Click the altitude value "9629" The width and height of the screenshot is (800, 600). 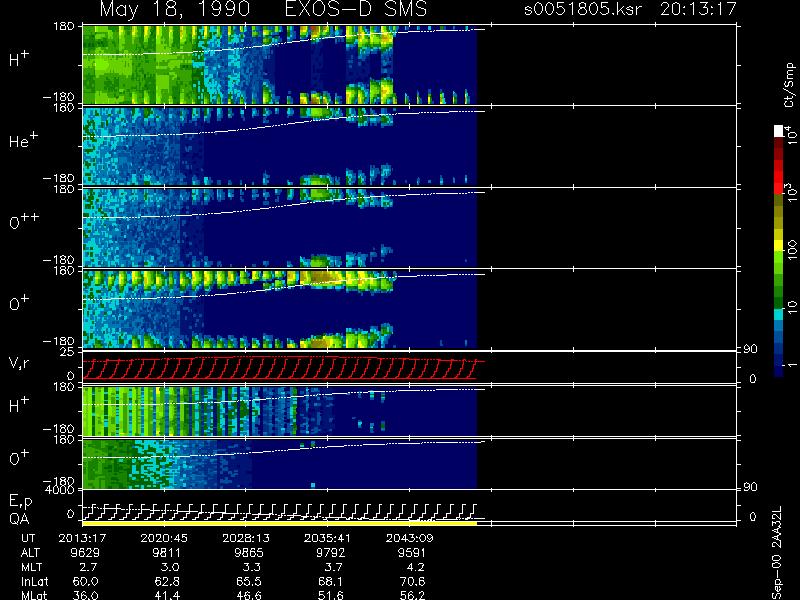click(85, 553)
